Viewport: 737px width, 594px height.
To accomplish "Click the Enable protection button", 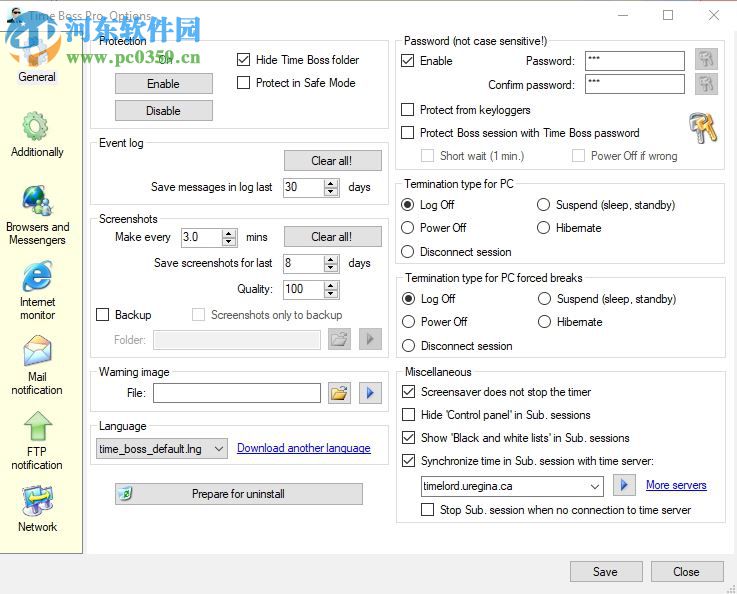I will pyautogui.click(x=164, y=84).
